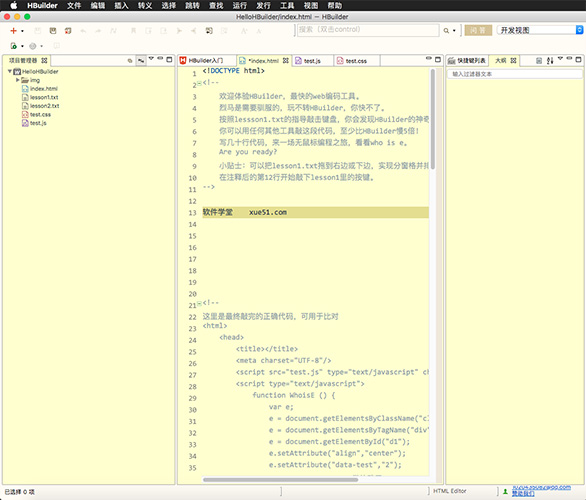Viewport: 586px width, 500px height.
Task: Click the larger A font-size icon
Action: [244, 31]
